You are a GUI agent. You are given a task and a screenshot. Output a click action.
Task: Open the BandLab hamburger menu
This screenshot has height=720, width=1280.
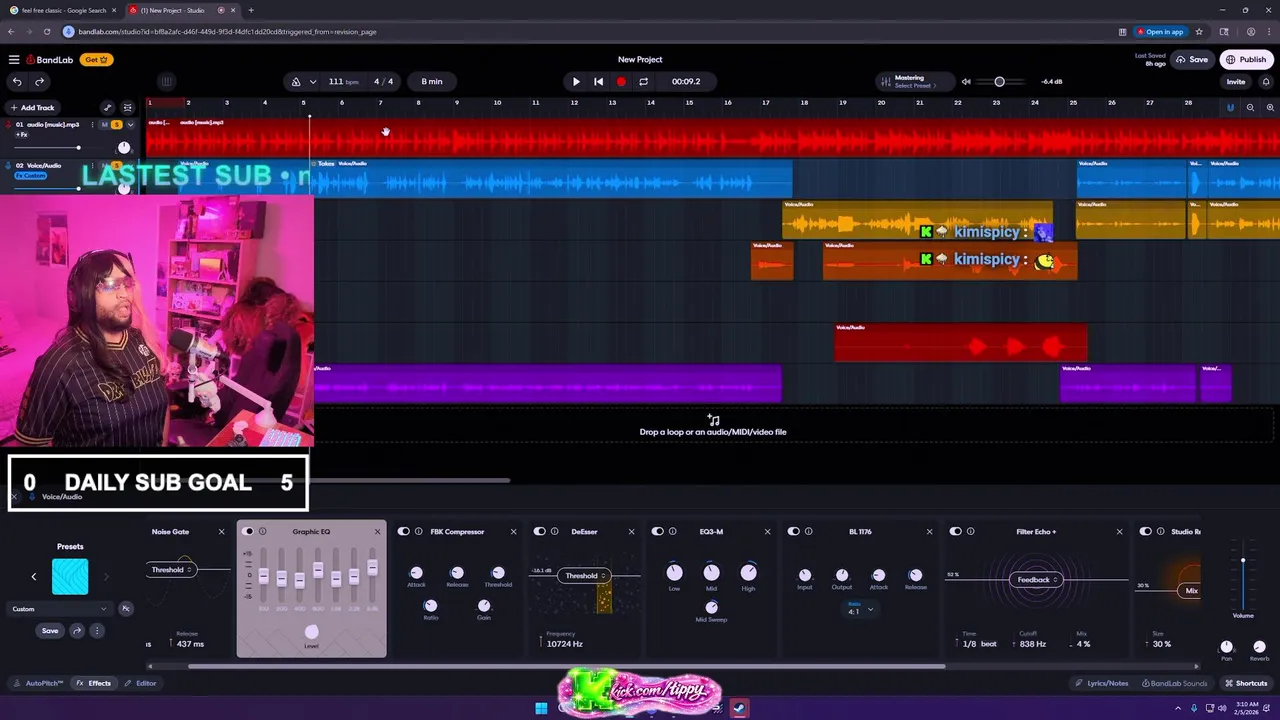14,59
